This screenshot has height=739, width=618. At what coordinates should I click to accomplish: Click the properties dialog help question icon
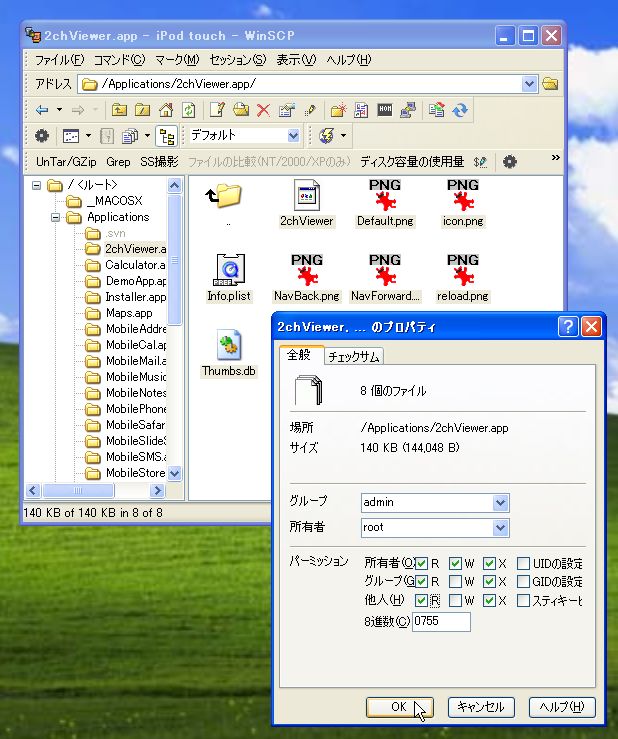tap(568, 326)
